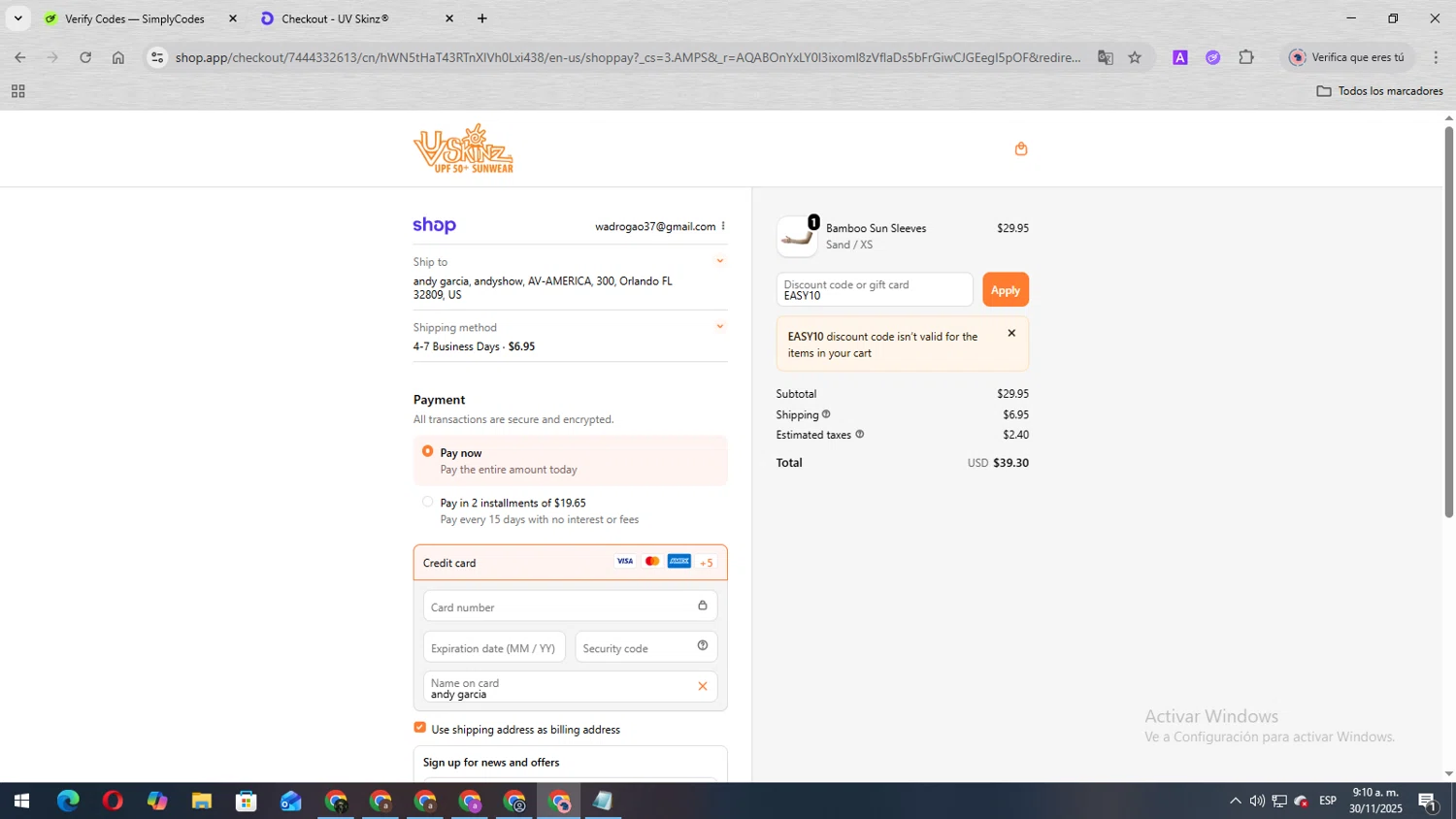The image size is (1456, 819).
Task: Click the Bamboo Sun Sleeves product thumbnail
Action: point(797,236)
